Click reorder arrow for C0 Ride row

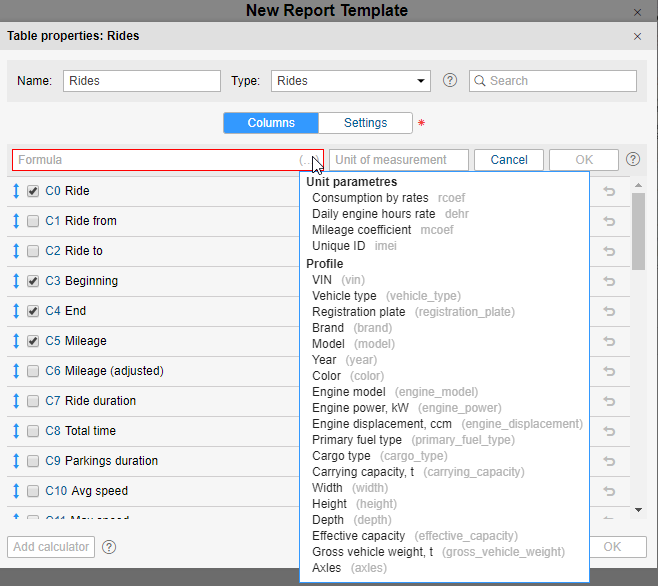(x=16, y=191)
